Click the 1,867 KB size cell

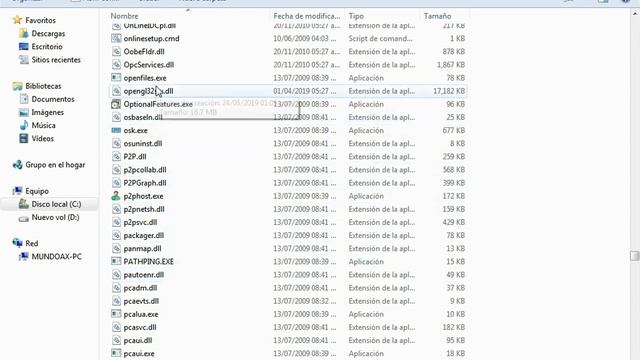pyautogui.click(x=451, y=64)
